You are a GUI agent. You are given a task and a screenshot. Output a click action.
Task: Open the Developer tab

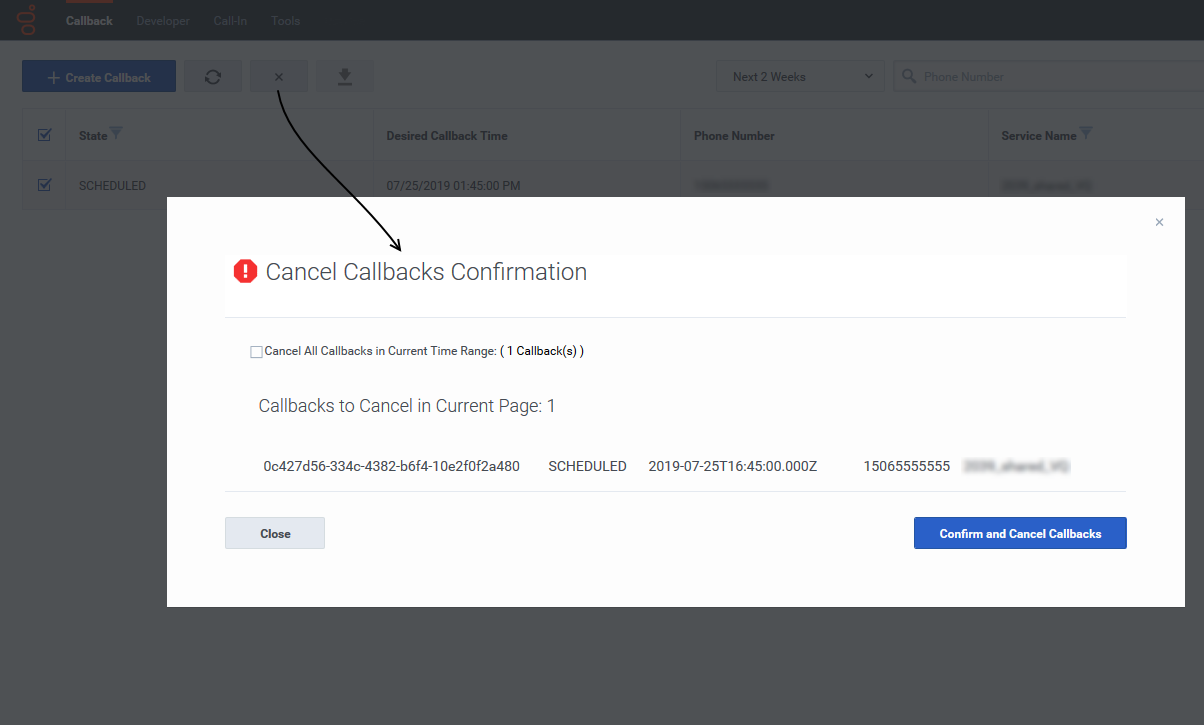(x=163, y=21)
